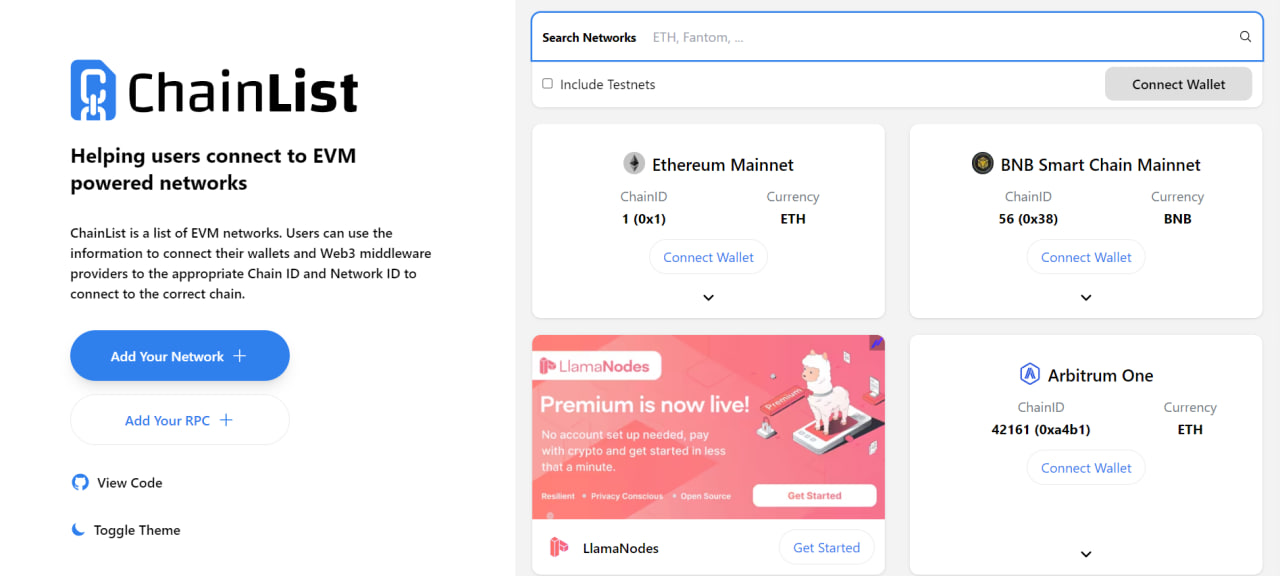This screenshot has width=1280, height=576.
Task: Click the LlamaNodes logo icon
Action: click(x=559, y=547)
